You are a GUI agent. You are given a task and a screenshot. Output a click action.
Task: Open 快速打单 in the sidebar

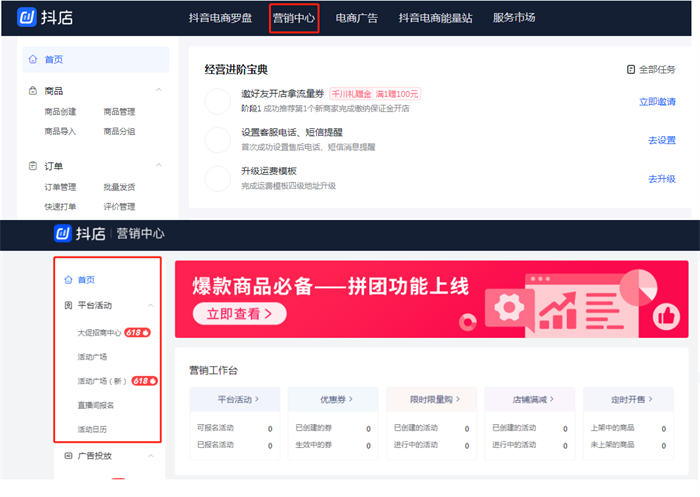[x=60, y=206]
